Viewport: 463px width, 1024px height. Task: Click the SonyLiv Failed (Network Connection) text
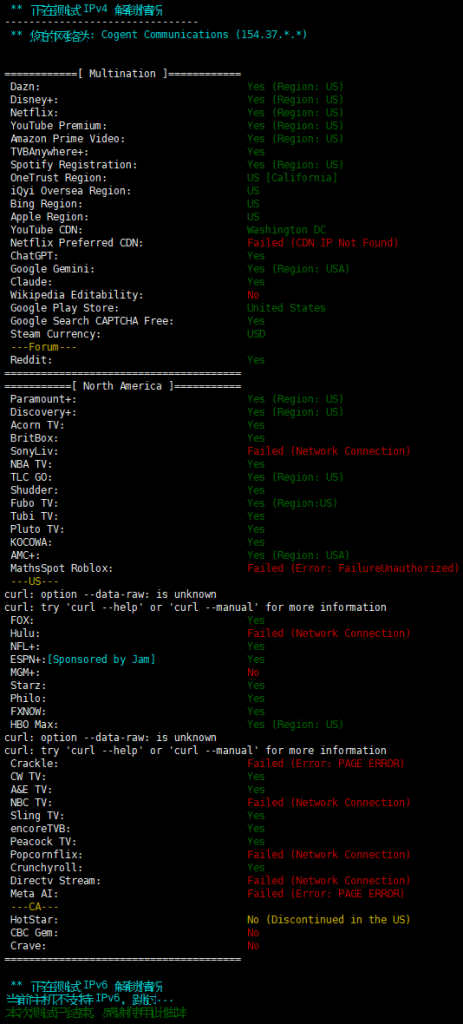tap(328, 451)
